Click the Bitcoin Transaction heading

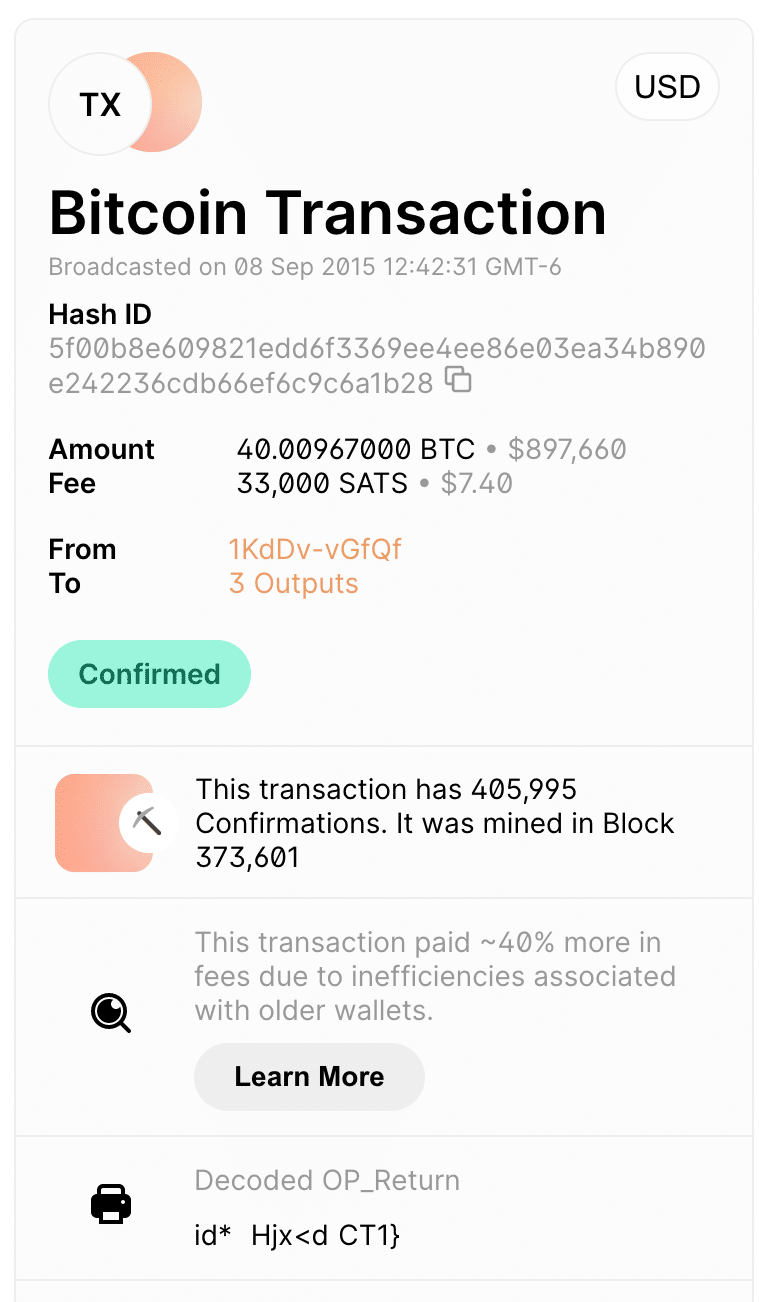(x=327, y=213)
